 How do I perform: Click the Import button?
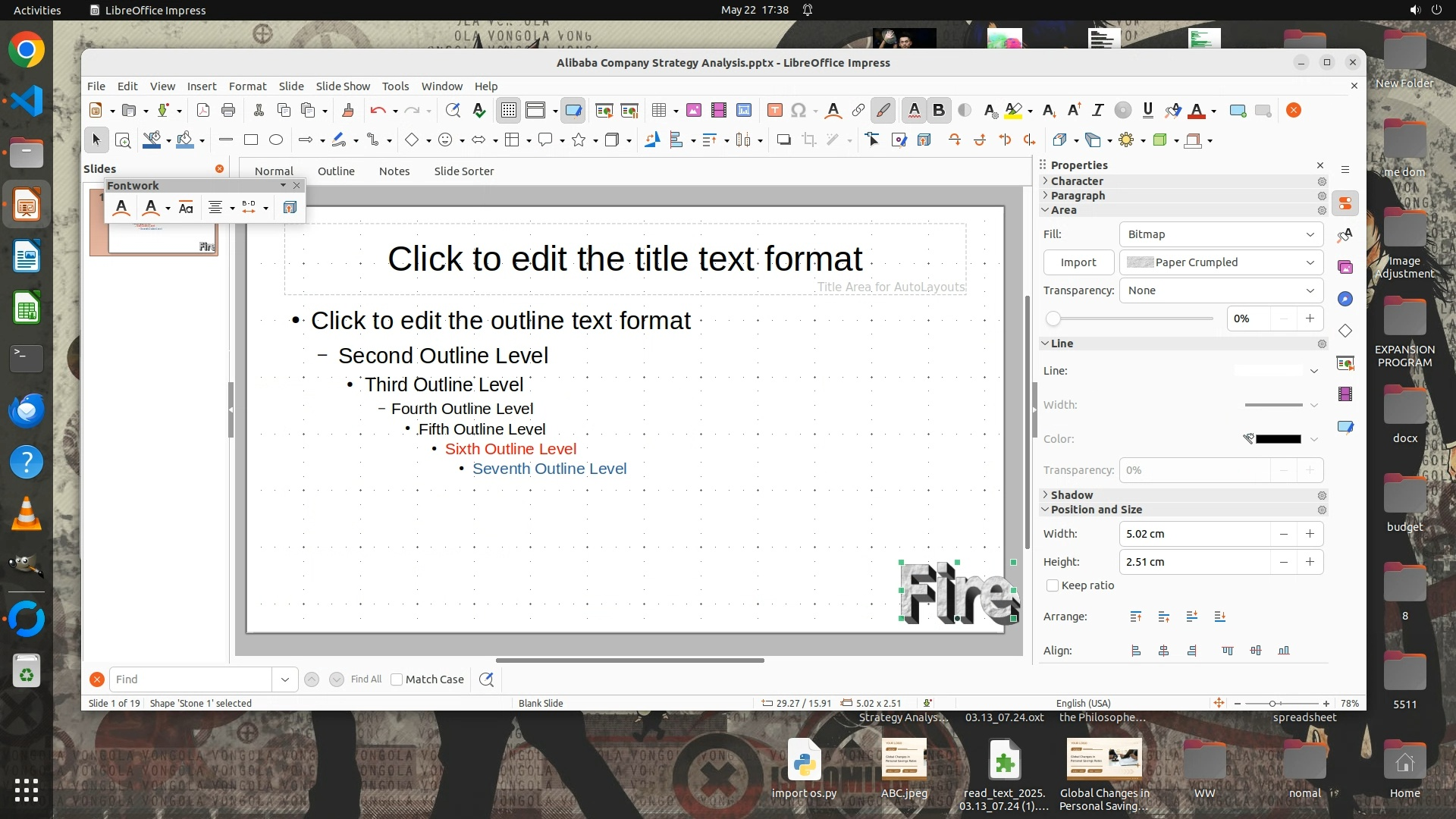tap(1078, 262)
